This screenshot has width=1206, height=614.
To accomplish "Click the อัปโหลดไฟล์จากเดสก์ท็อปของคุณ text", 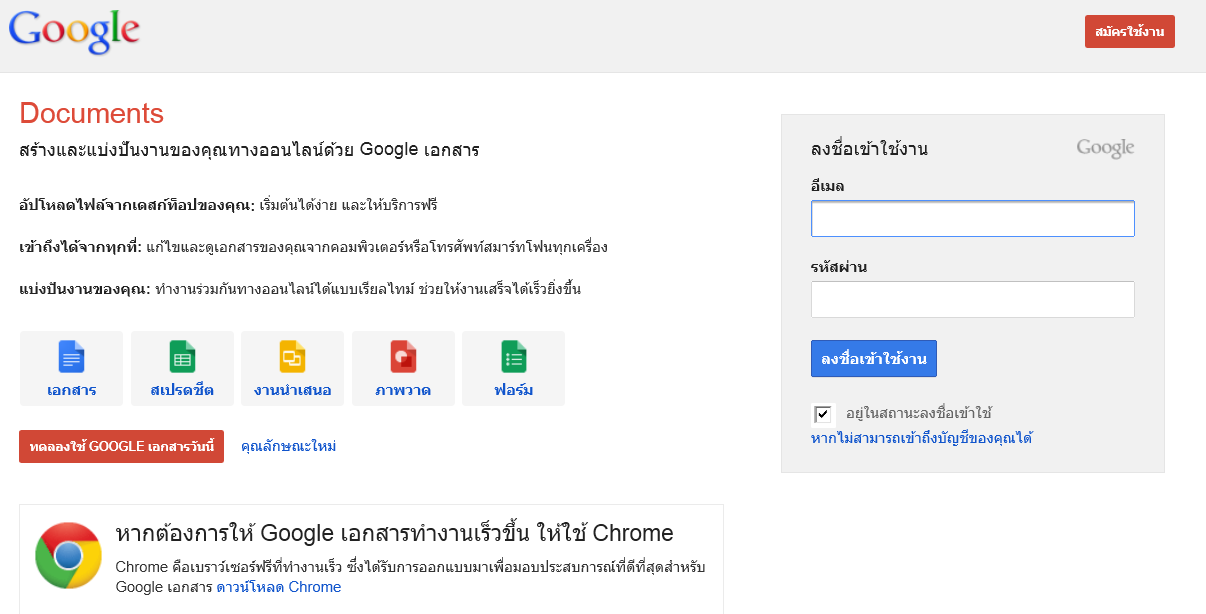I will [137, 205].
